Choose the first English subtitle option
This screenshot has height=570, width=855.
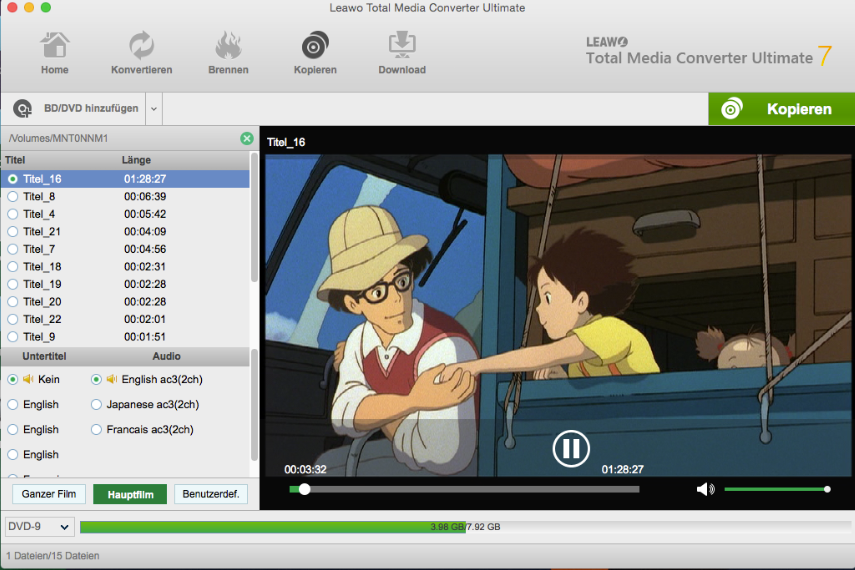(13, 404)
